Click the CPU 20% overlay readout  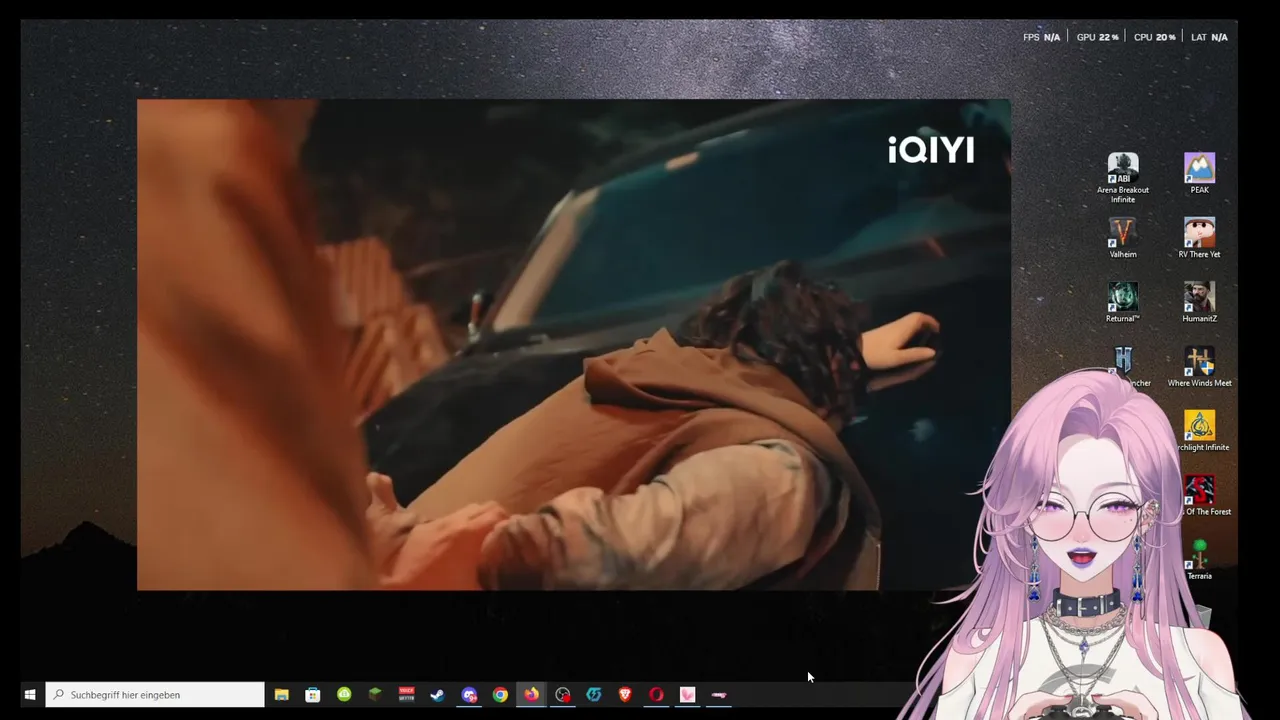click(x=1154, y=37)
